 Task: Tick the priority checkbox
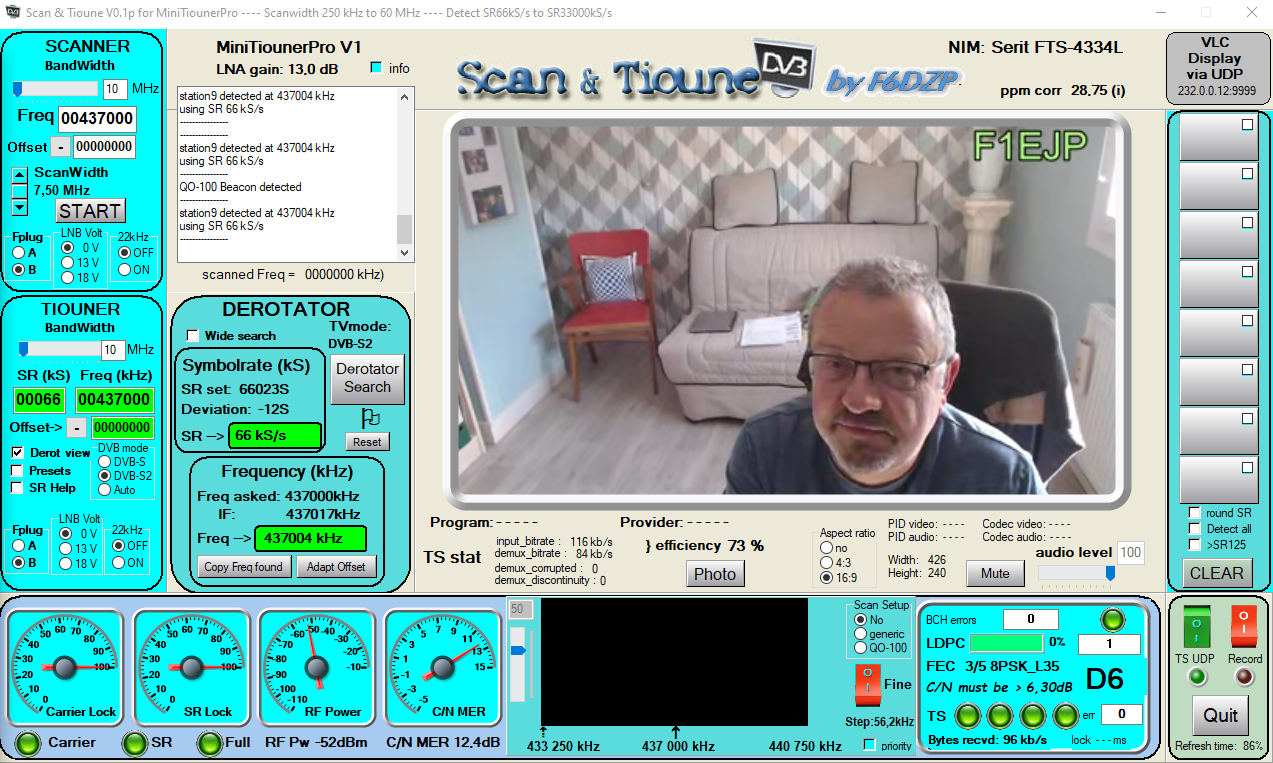(869, 745)
